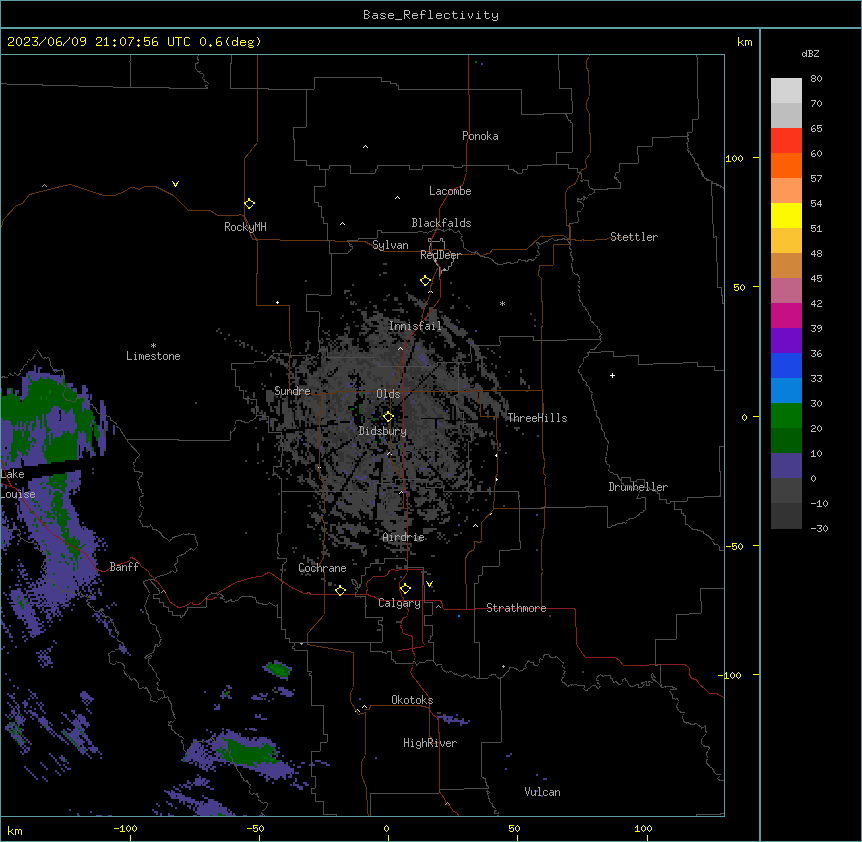Click the 2023/06/09 21:07:56 UTC timestamp
The width and height of the screenshot is (862, 842).
[x=99, y=42]
